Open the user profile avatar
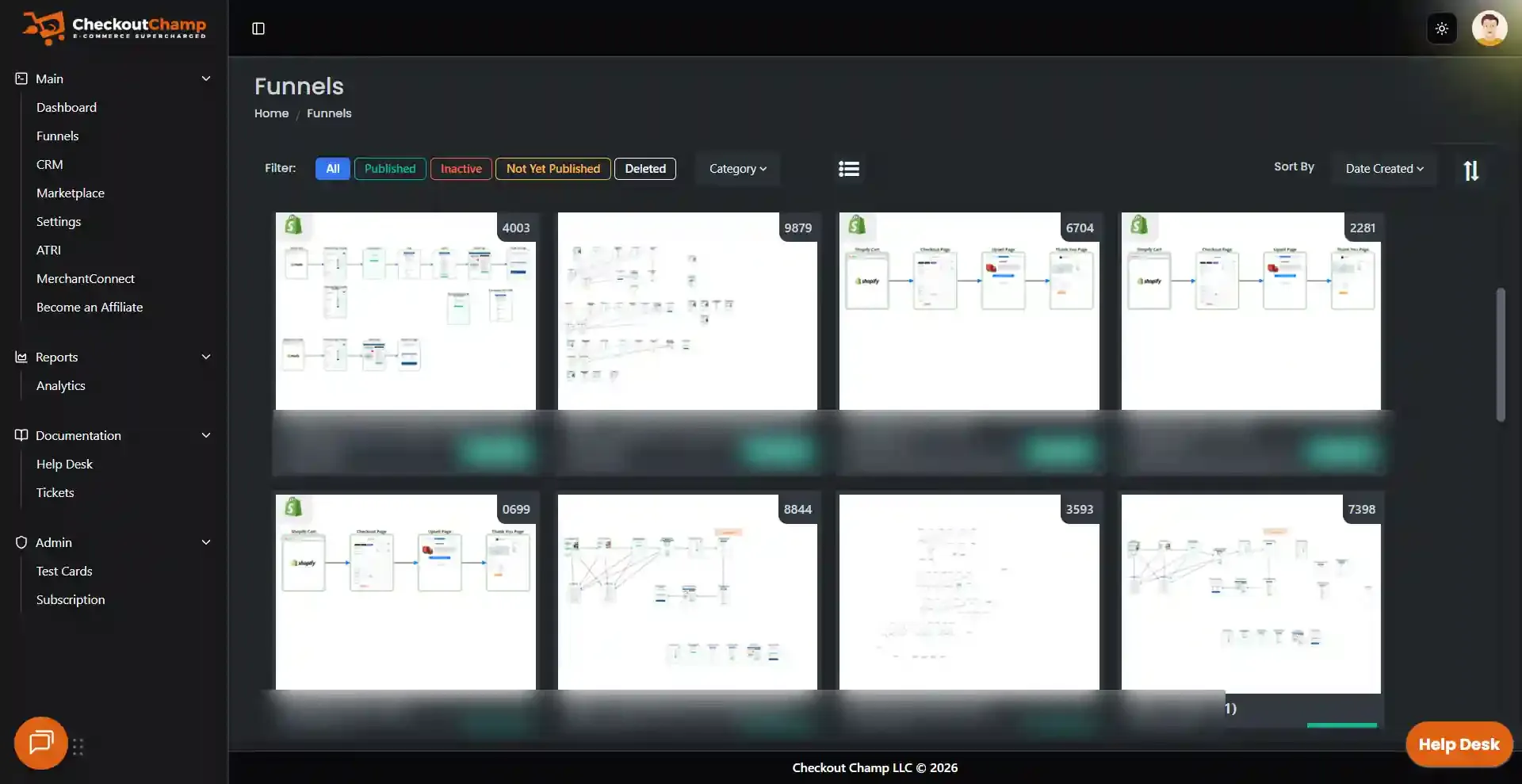The height and width of the screenshot is (784, 1522). click(1489, 29)
